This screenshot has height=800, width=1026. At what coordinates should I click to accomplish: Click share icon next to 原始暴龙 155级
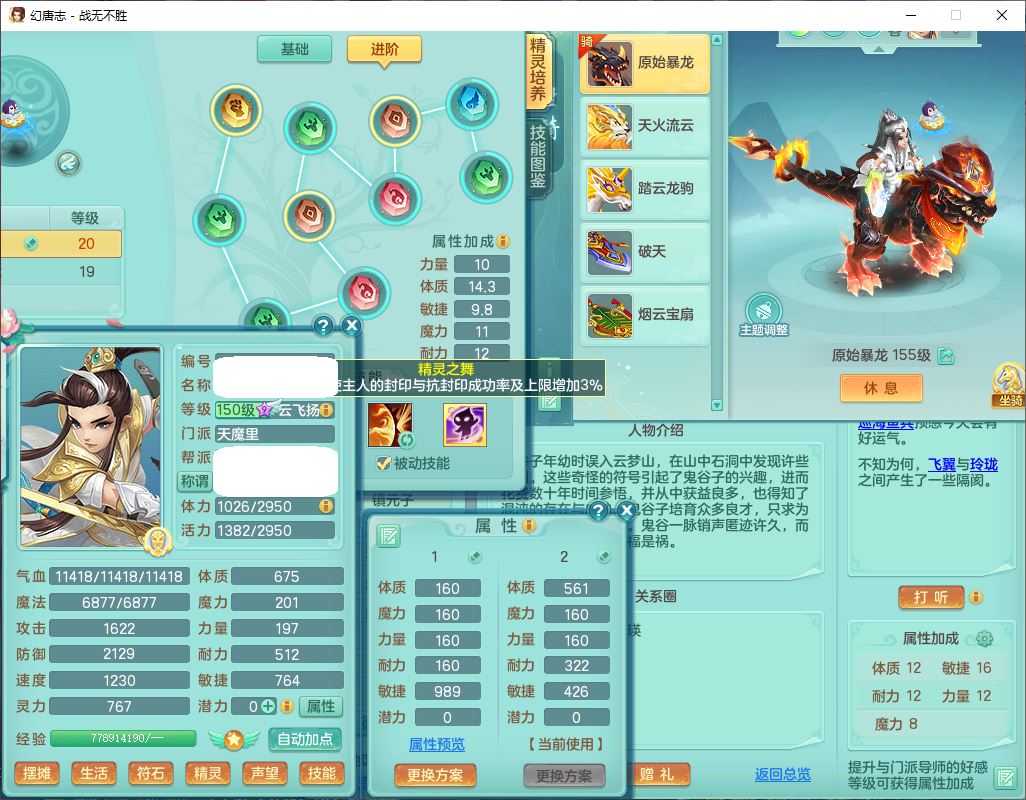tap(945, 355)
